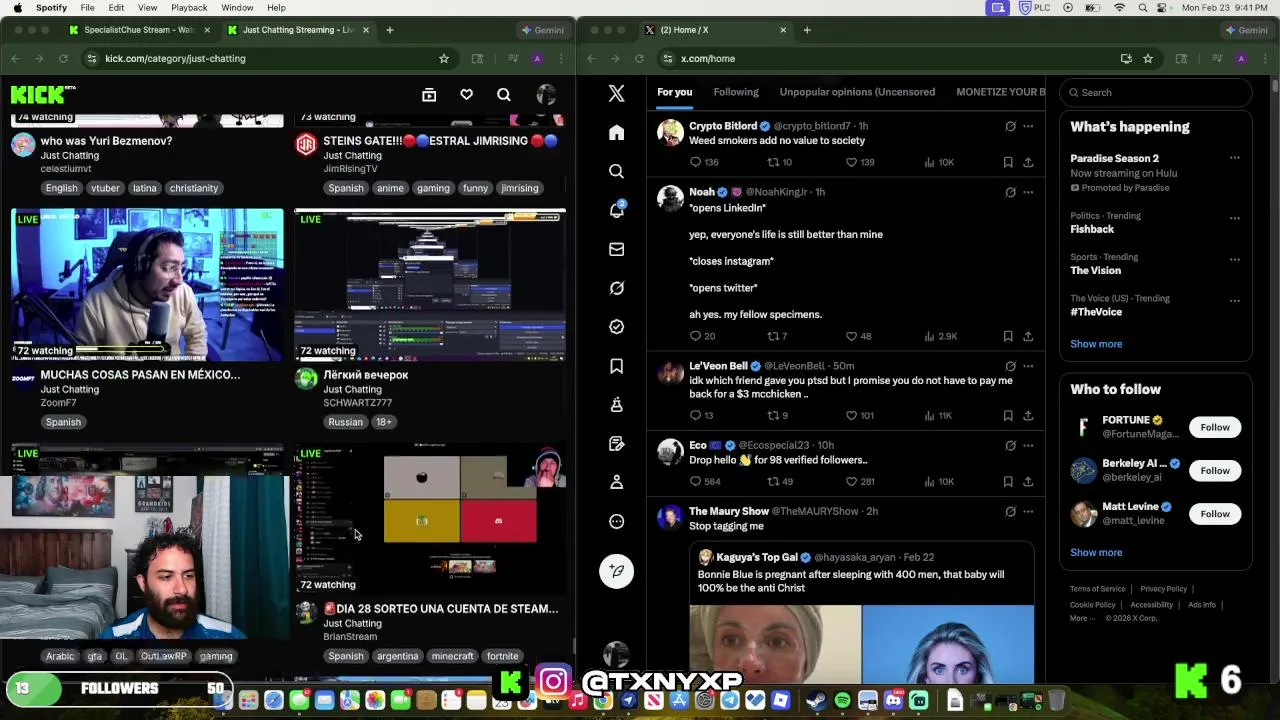Viewport: 1280px width, 720px height.
Task: Open more options for The Vision trend
Action: point(1235,258)
